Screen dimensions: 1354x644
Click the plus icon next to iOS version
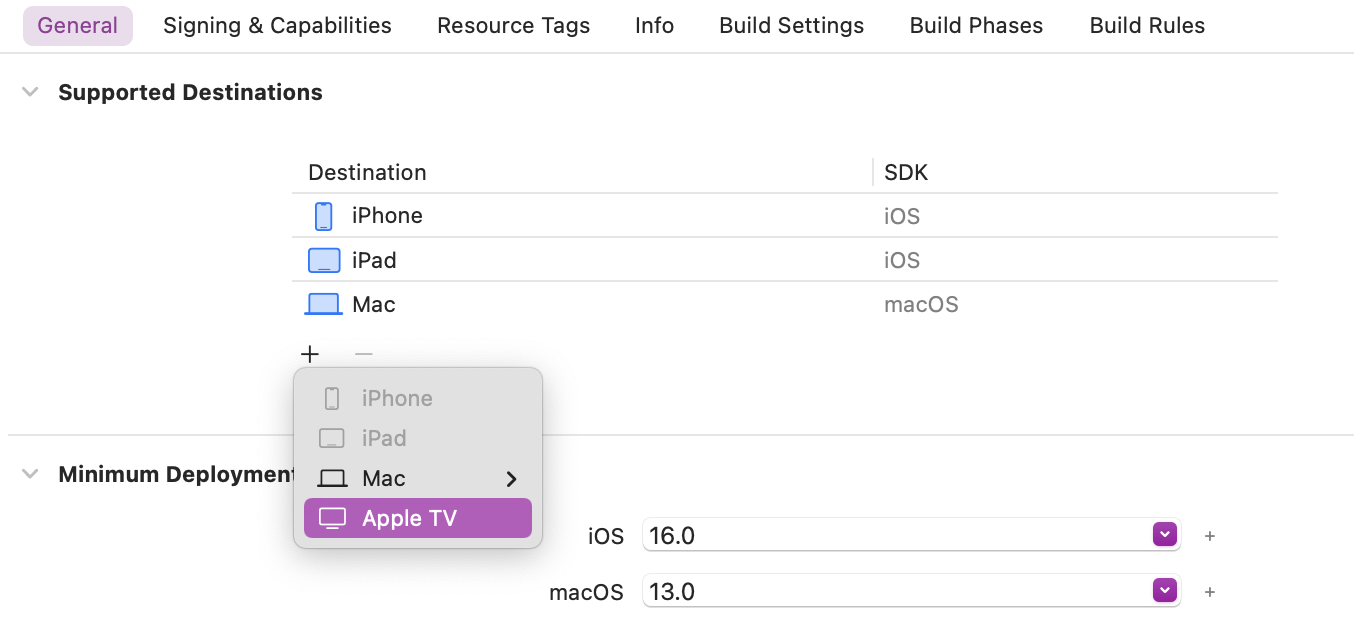pos(1210,536)
